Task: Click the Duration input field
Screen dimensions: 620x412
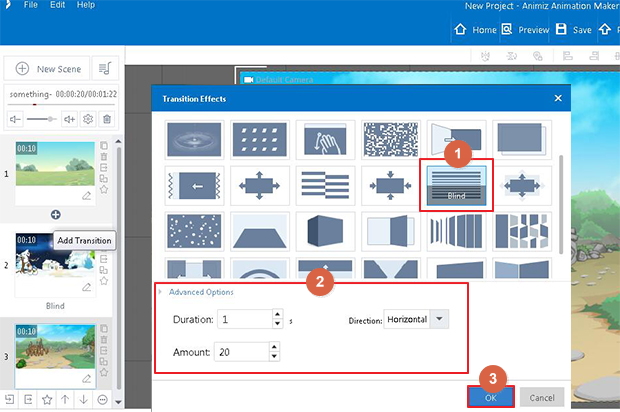Action: click(245, 319)
